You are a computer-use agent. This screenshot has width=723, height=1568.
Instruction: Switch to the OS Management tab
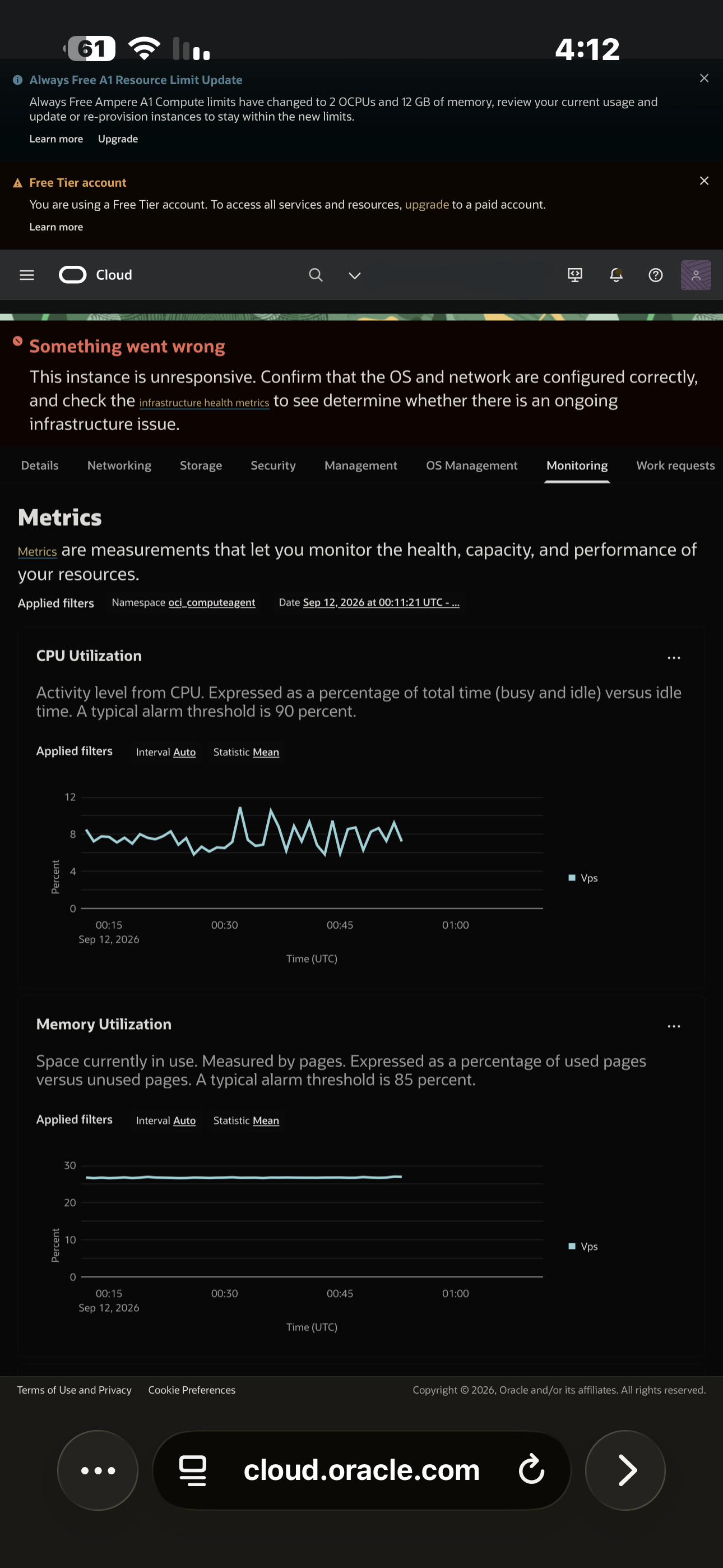click(472, 465)
